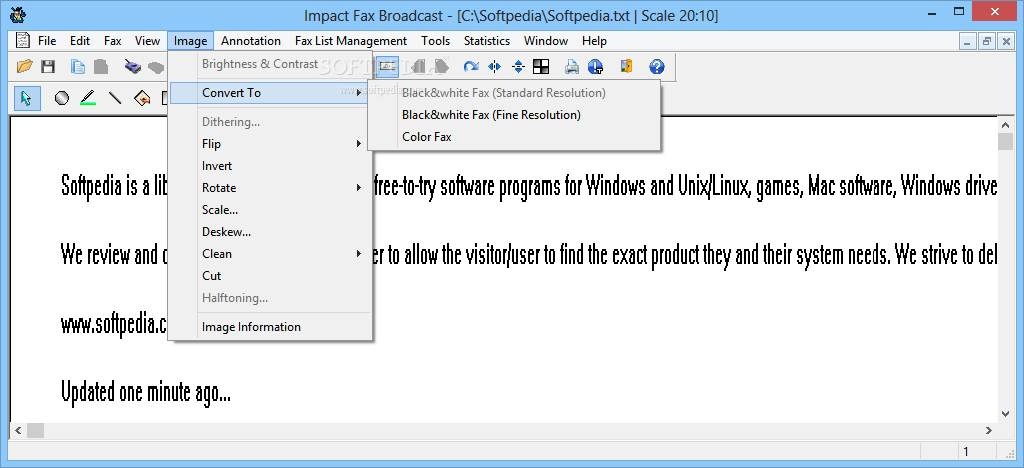Select the line drawing tool
The width and height of the screenshot is (1024, 468).
tap(115, 98)
